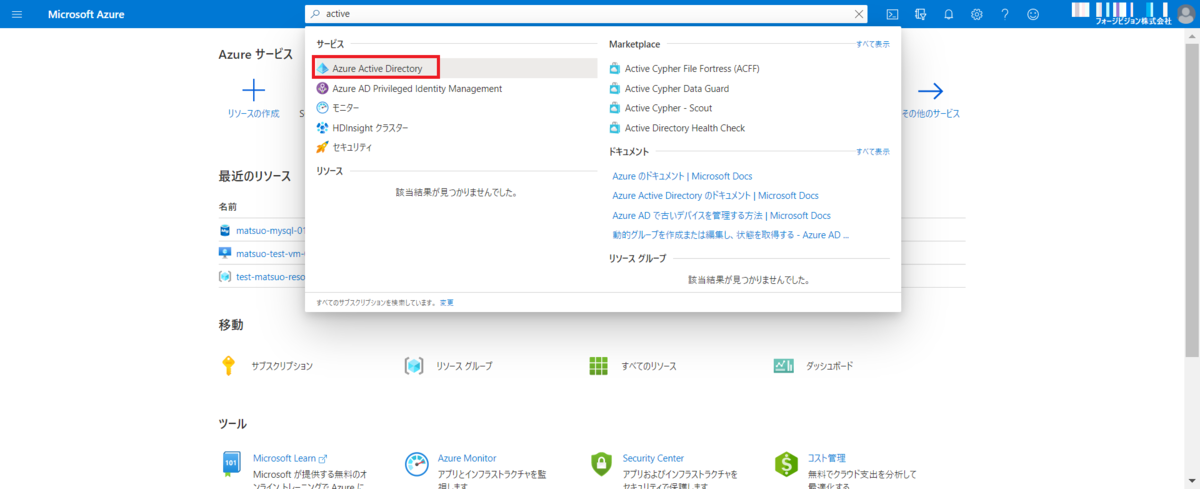This screenshot has width=1200, height=489.
Task: Click the セキュリティ icon
Action: click(x=323, y=147)
